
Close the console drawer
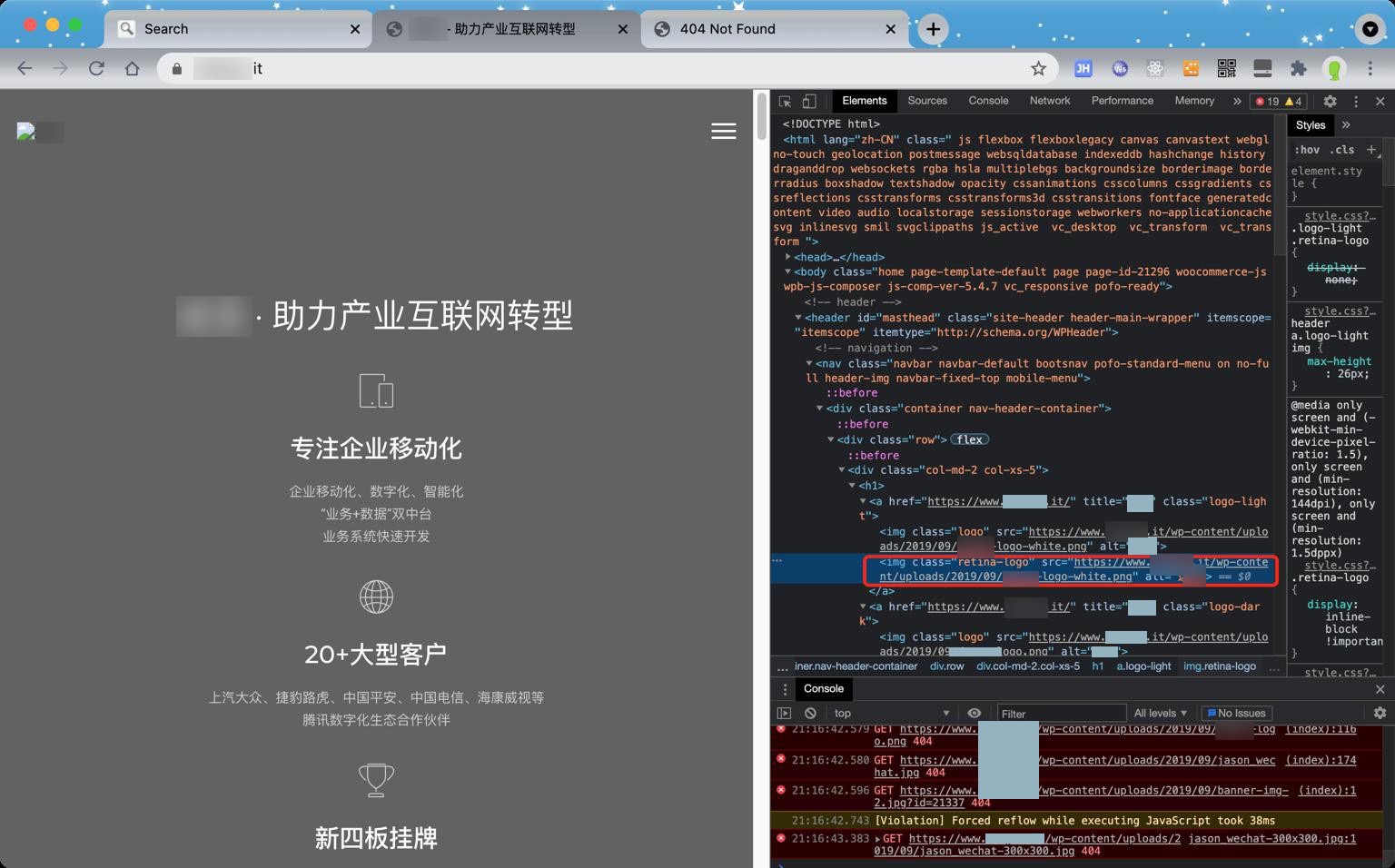(x=1380, y=689)
